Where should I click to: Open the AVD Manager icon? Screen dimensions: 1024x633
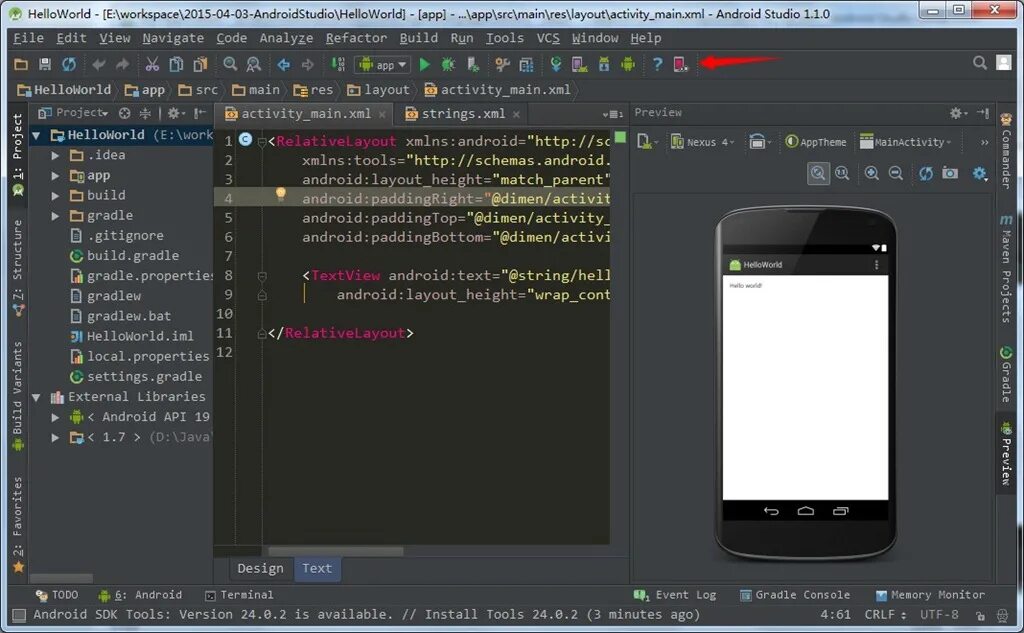coord(579,64)
